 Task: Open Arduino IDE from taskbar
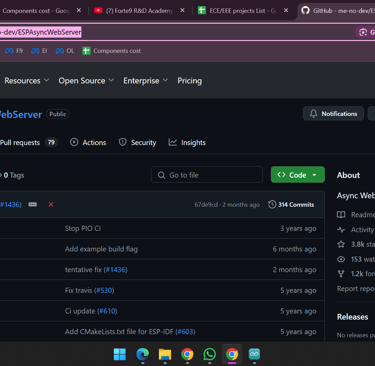click(x=254, y=354)
